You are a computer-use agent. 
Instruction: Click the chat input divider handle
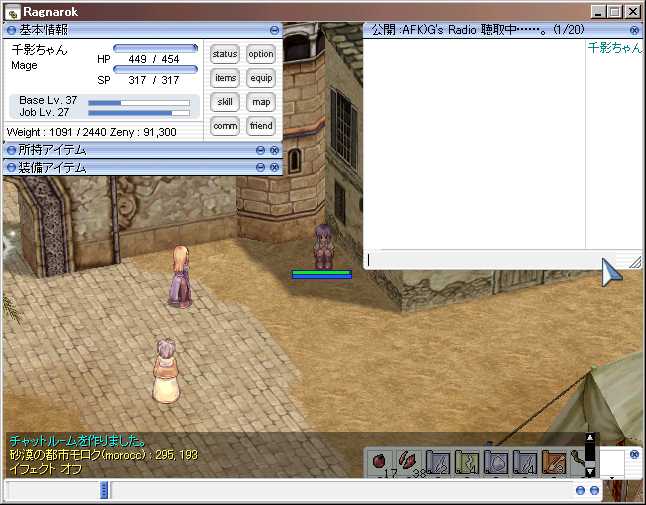point(104,490)
